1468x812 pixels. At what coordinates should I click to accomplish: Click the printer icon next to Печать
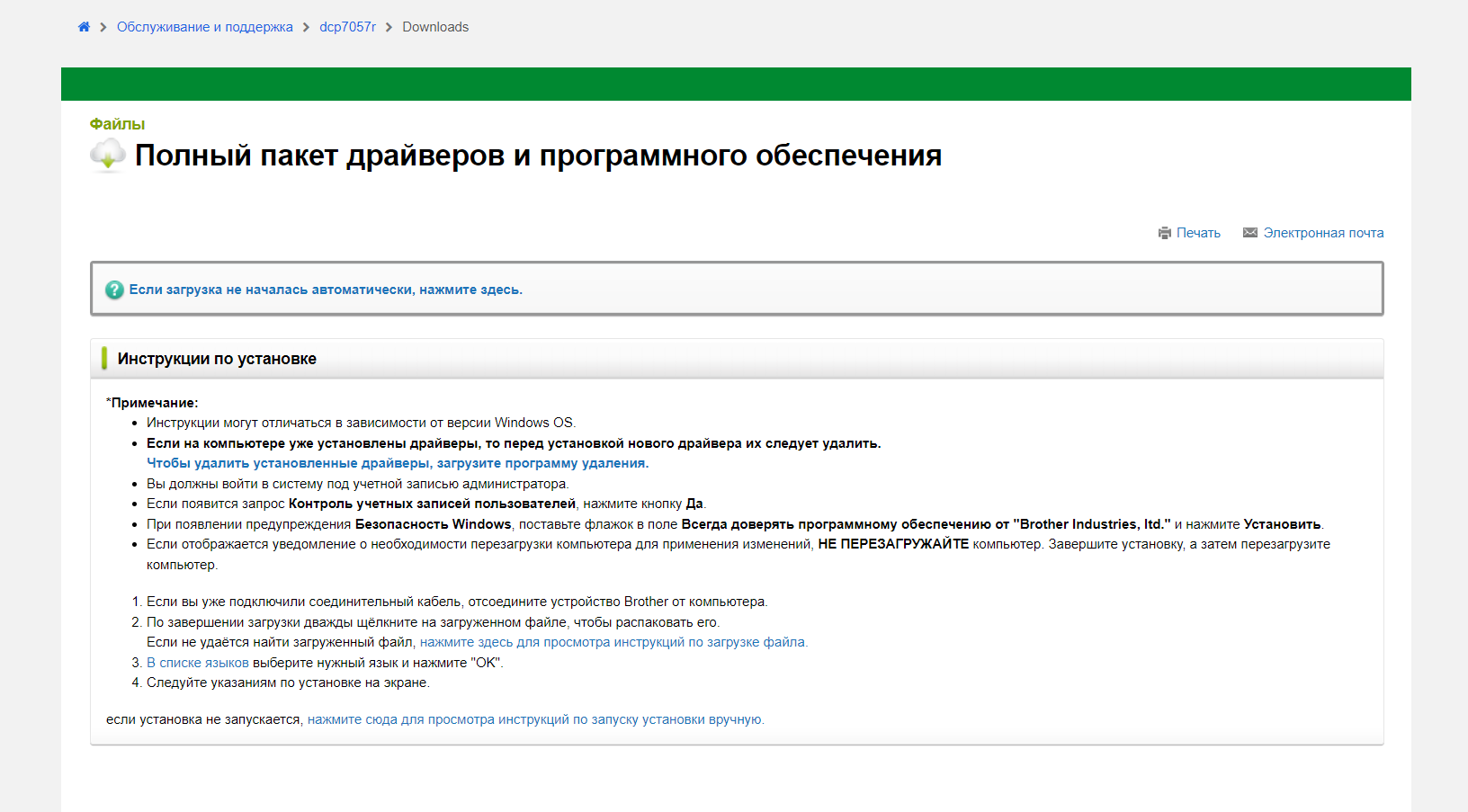[1165, 233]
